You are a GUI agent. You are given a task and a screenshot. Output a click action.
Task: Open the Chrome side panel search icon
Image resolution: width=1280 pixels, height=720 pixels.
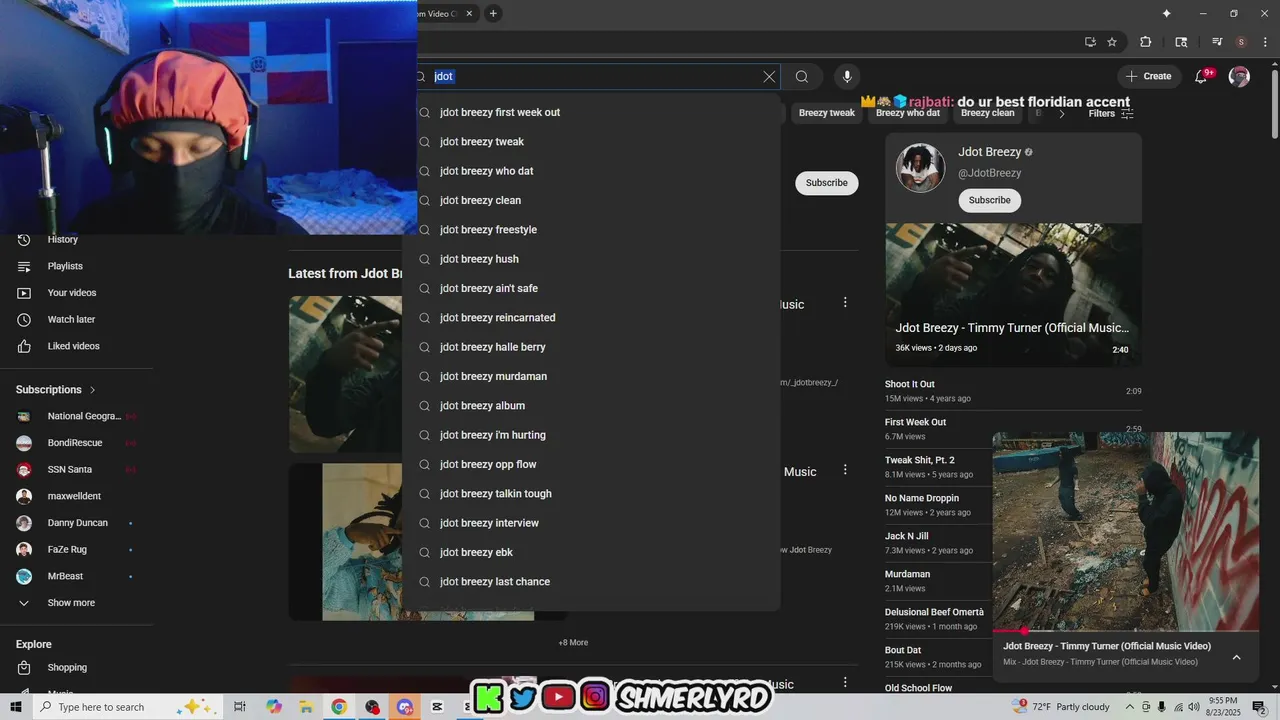click(1181, 42)
